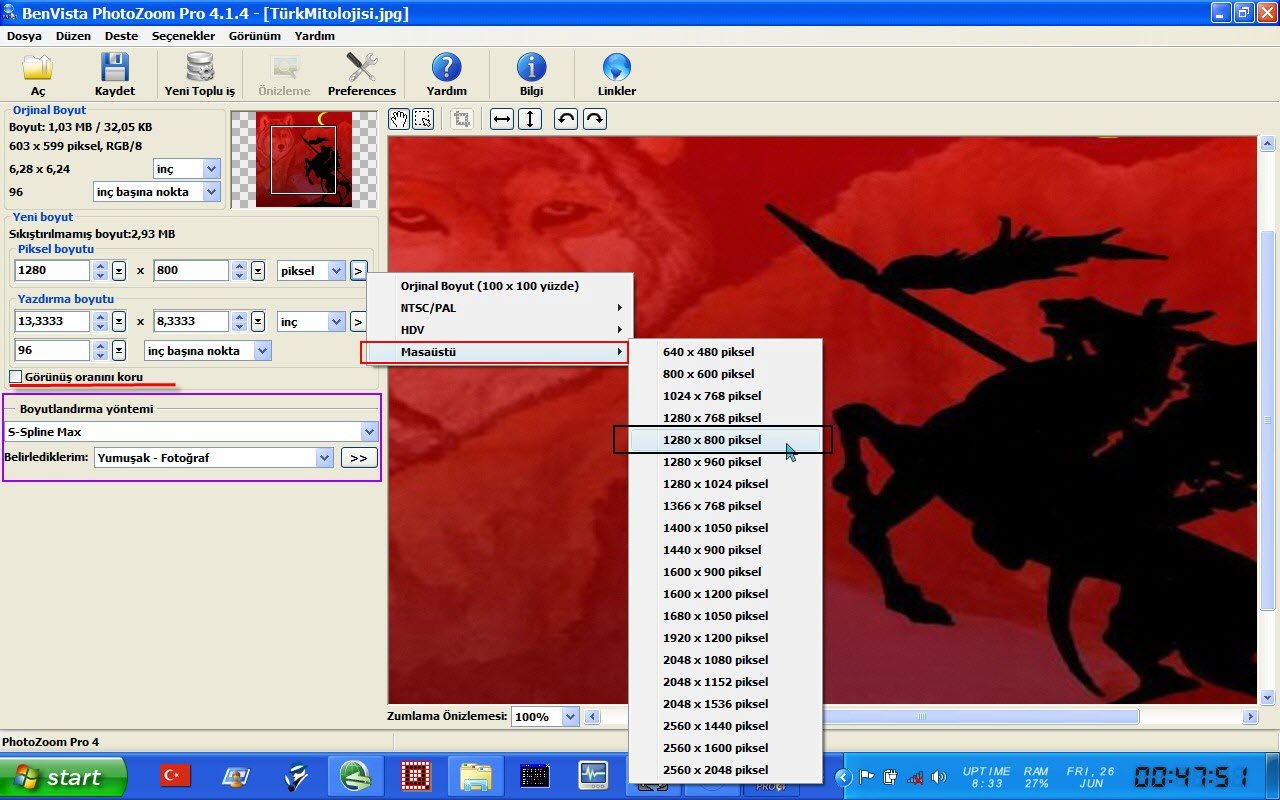This screenshot has width=1280, height=800.
Task: Save the image with the Kaydet icon
Action: pyautogui.click(x=115, y=73)
